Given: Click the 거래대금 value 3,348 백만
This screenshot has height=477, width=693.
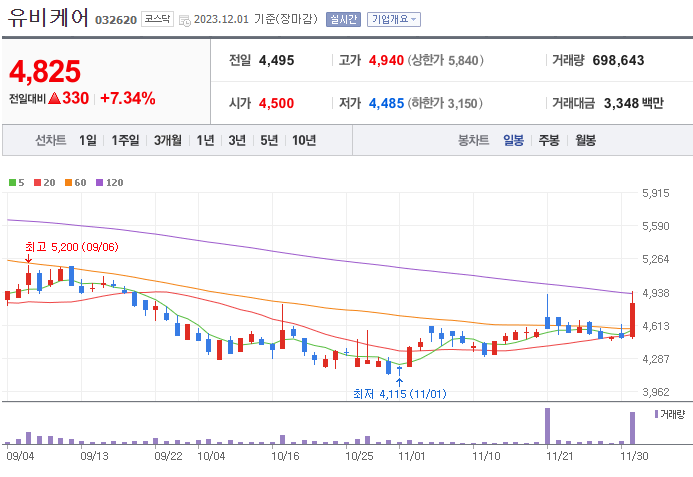Looking at the screenshot, I should click(634, 103).
